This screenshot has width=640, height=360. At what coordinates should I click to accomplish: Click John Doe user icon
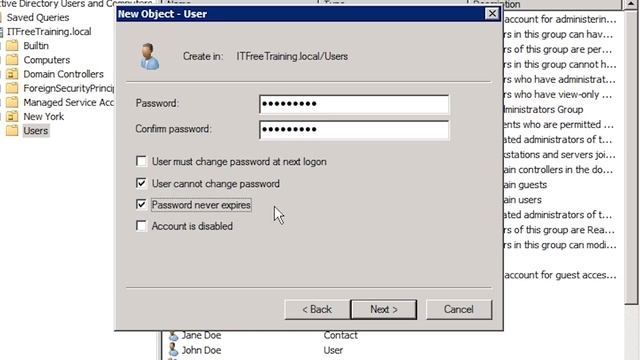click(x=173, y=350)
